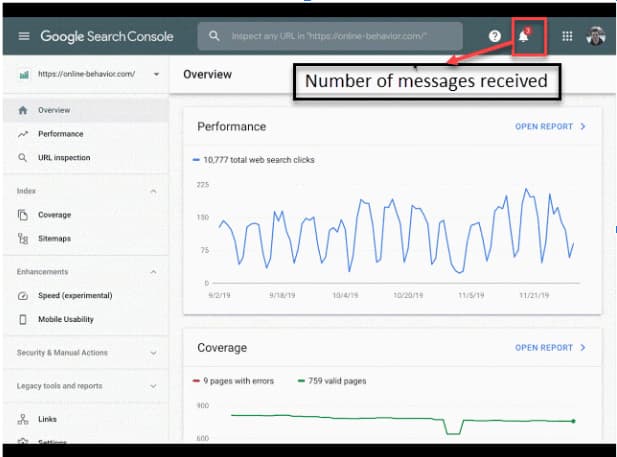Expand Legacy tools and reports section
This screenshot has width=617, height=457.
(x=85, y=386)
